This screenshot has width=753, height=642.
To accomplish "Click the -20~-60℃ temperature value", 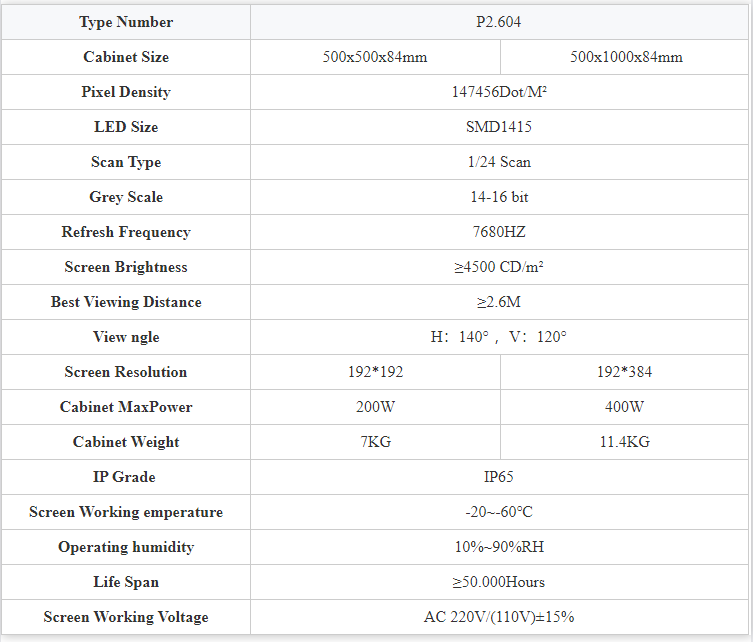I will [499, 512].
